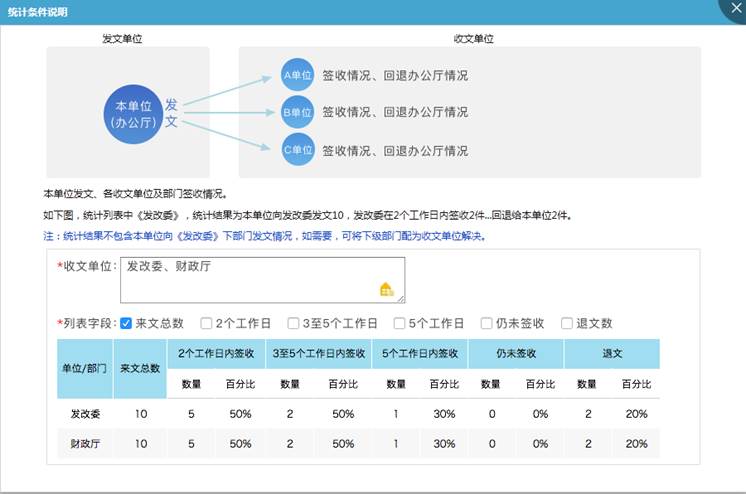Enable the 2个工作日 checkbox

206,323
